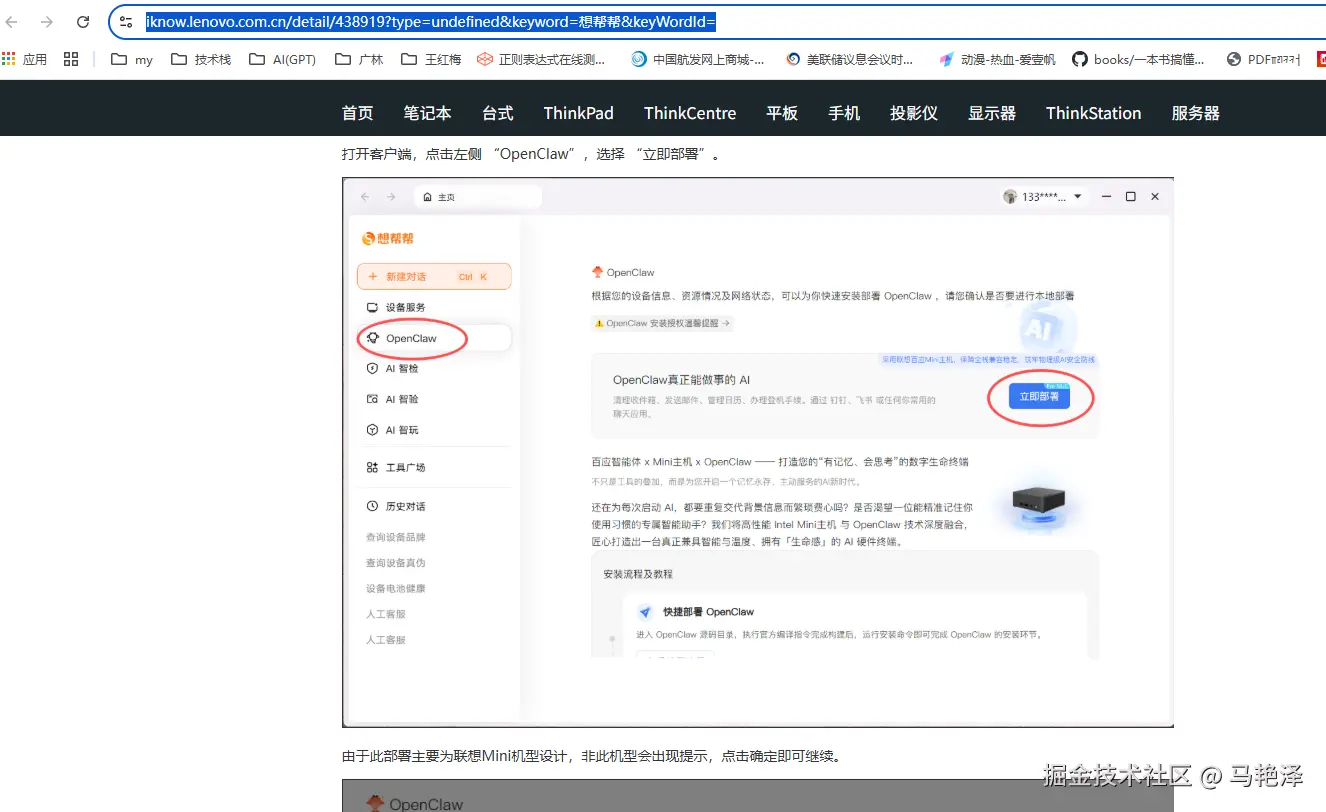
Task: Click 查询设备品牌 history entry
Action: [395, 537]
